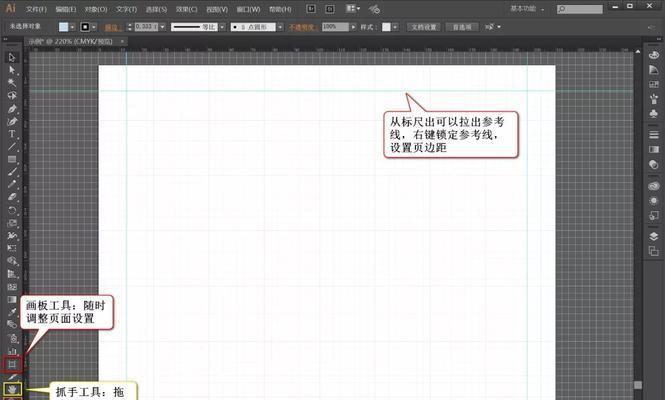
Task: Expand the opacity slider arrow
Action: pos(353,27)
